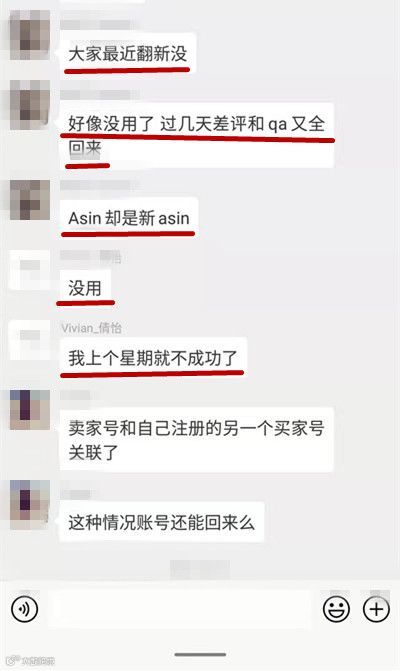Tap Vivian_倩怡's avatar
400x671 pixels.
tap(30, 340)
